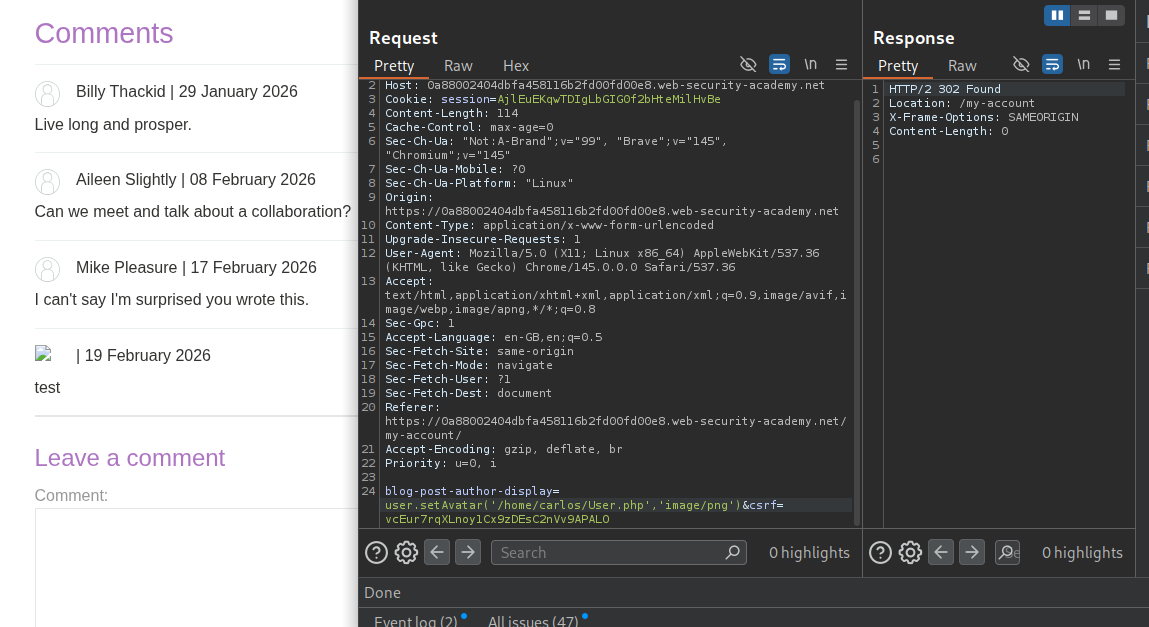Viewport: 1149px width, 627px height.
Task: Go to next match in Response search
Action: [x=971, y=552]
